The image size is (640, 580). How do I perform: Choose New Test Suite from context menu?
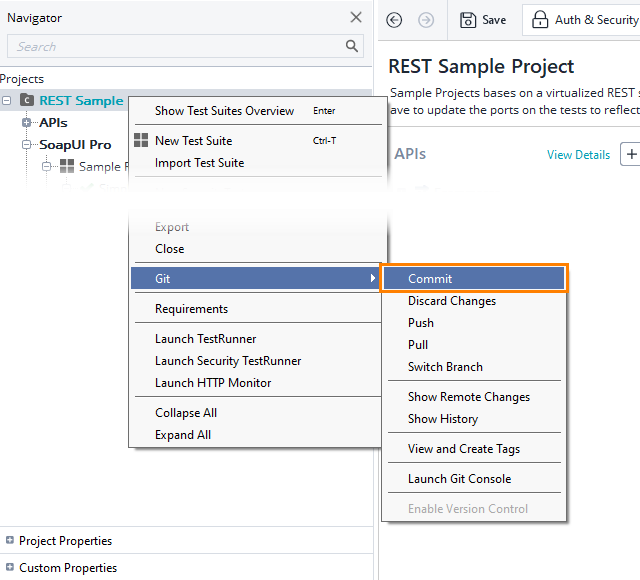tap(258, 140)
